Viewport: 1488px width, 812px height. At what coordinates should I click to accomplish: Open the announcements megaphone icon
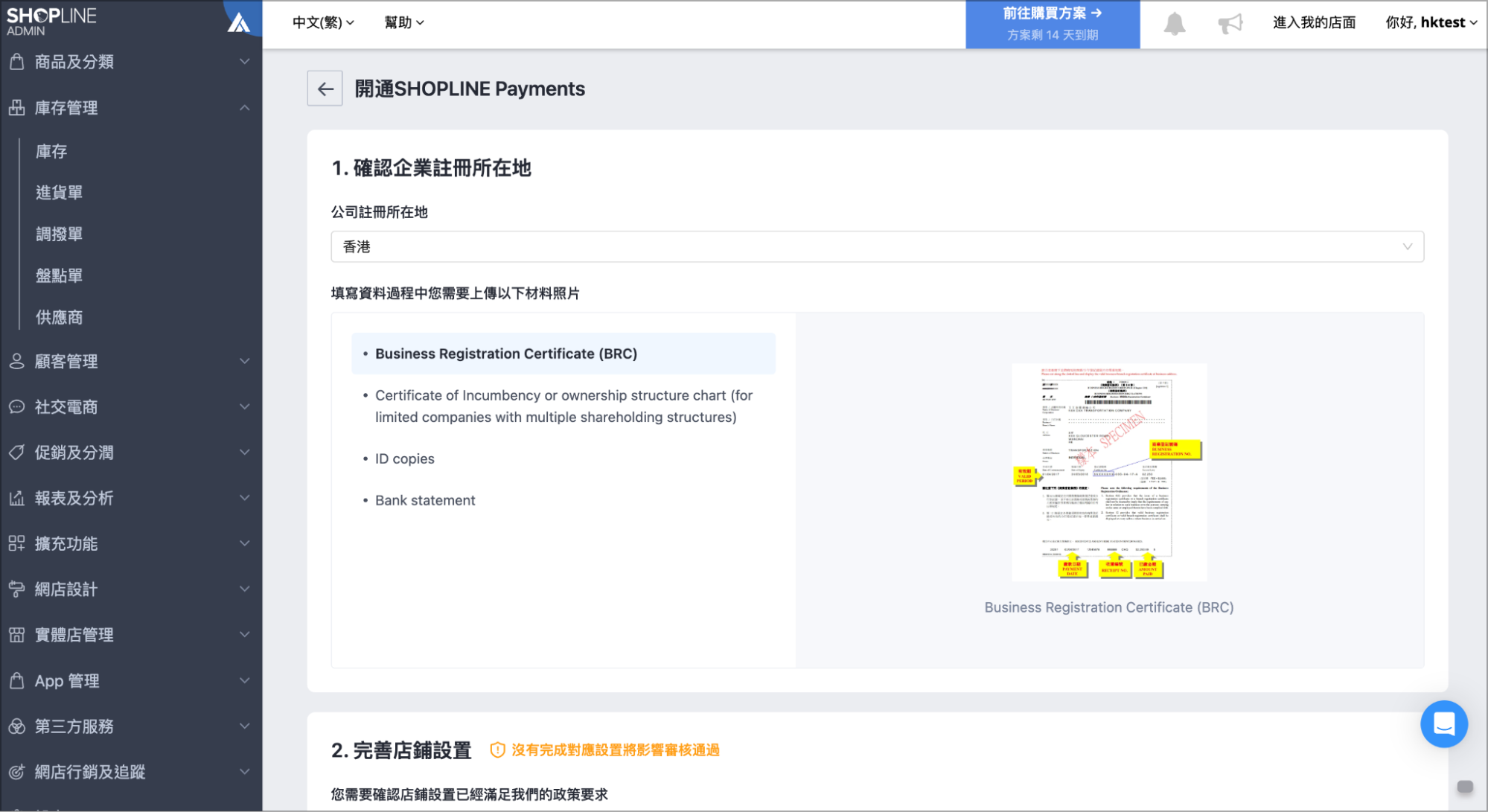coord(1230,23)
